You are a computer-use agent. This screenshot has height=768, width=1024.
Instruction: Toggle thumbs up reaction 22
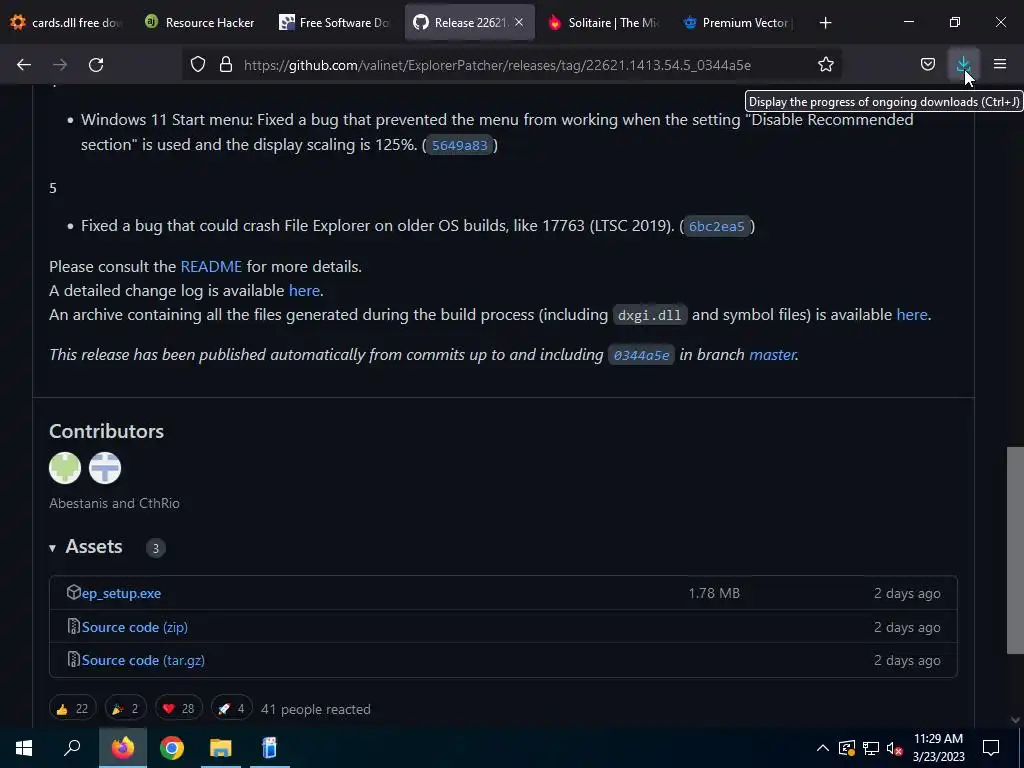72,709
